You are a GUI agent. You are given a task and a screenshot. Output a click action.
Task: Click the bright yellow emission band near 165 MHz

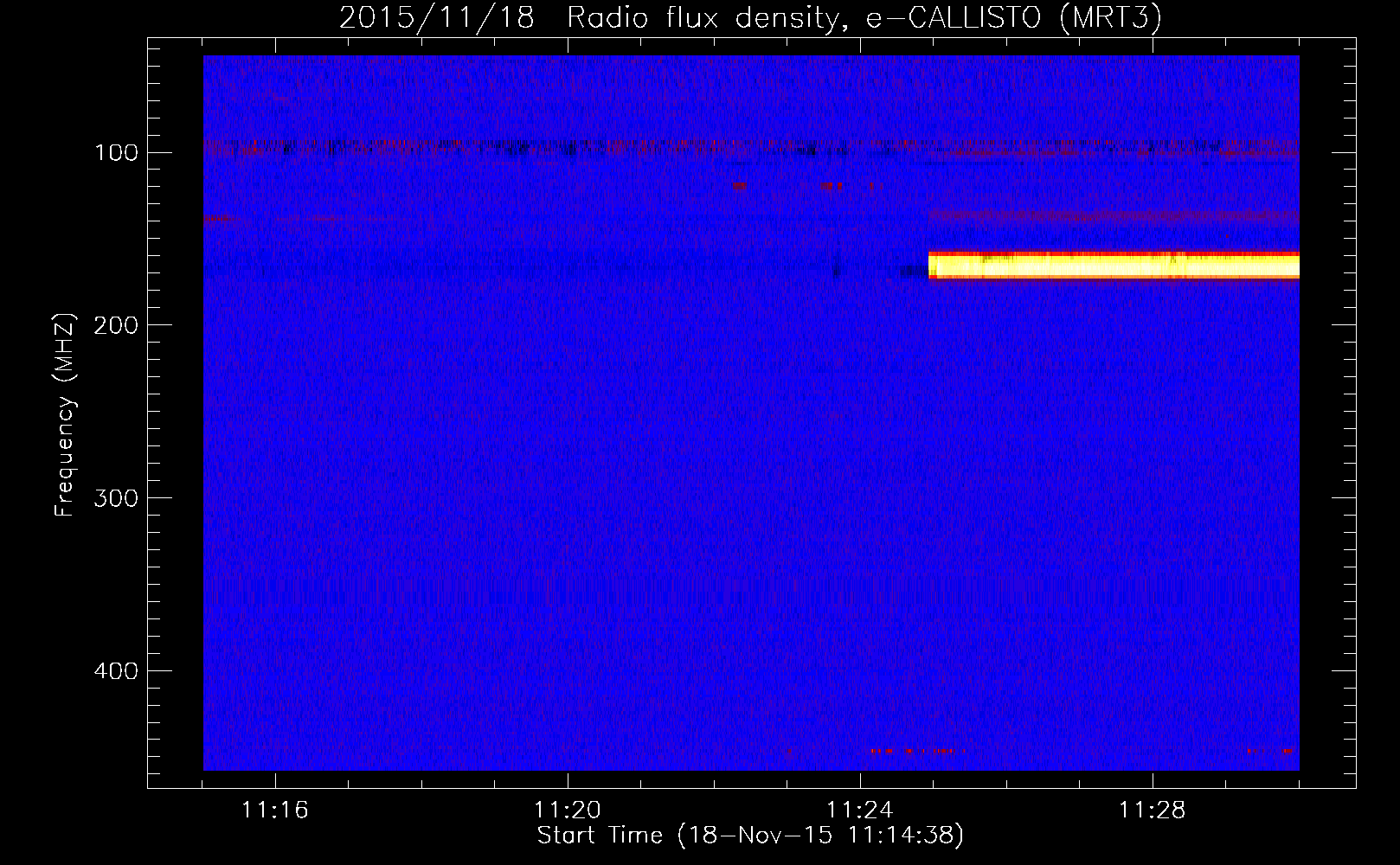1114,265
